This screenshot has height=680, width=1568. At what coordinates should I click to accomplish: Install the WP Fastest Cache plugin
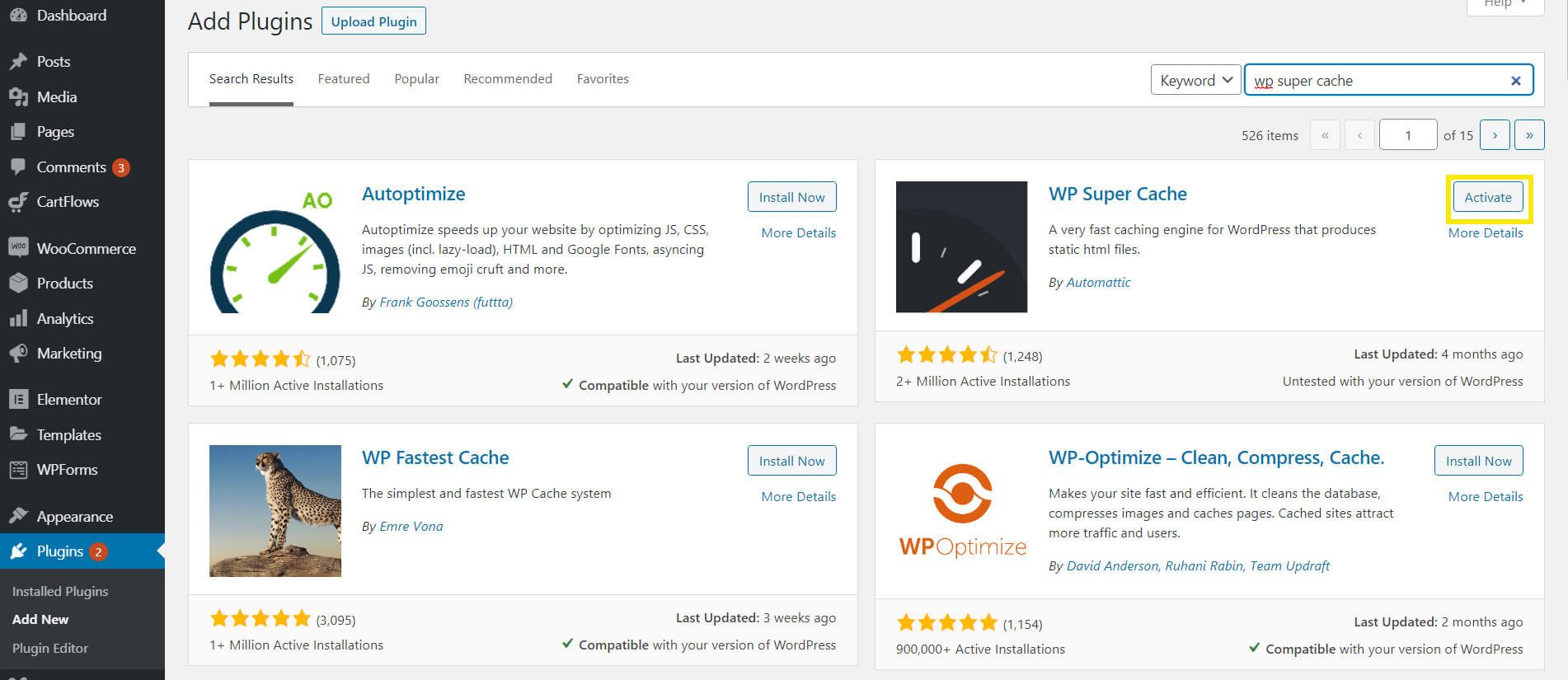pos(792,461)
